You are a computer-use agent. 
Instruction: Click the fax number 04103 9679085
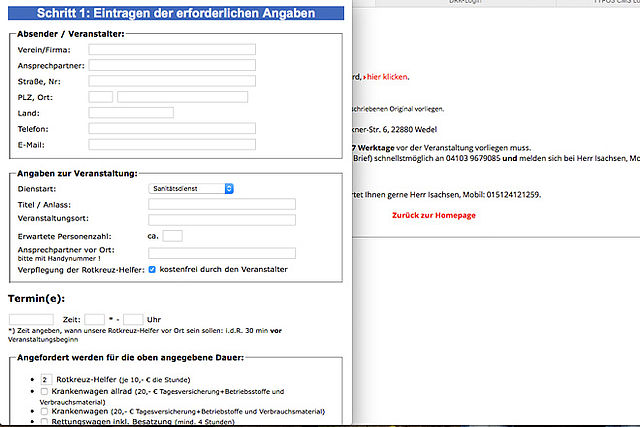coord(473,158)
